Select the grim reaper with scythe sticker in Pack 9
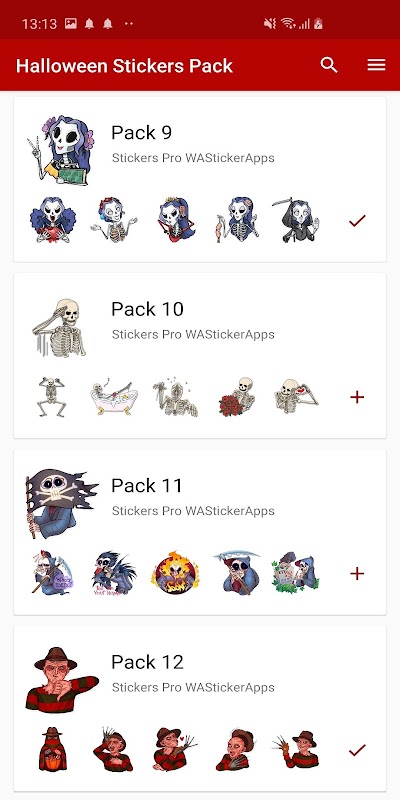Viewport: 400px width, 800px height. 297,220
